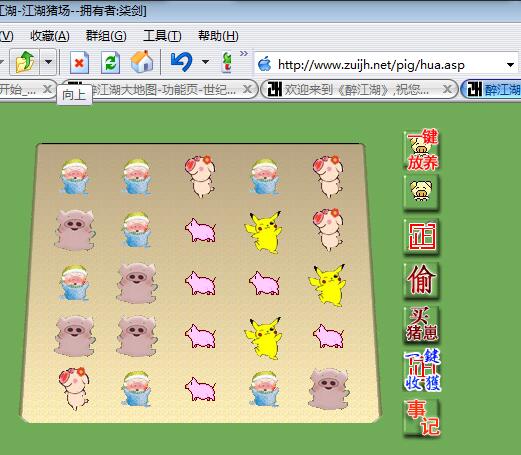
Task: Open the dropdown arrow beside the undo icon
Action: pos(205,62)
